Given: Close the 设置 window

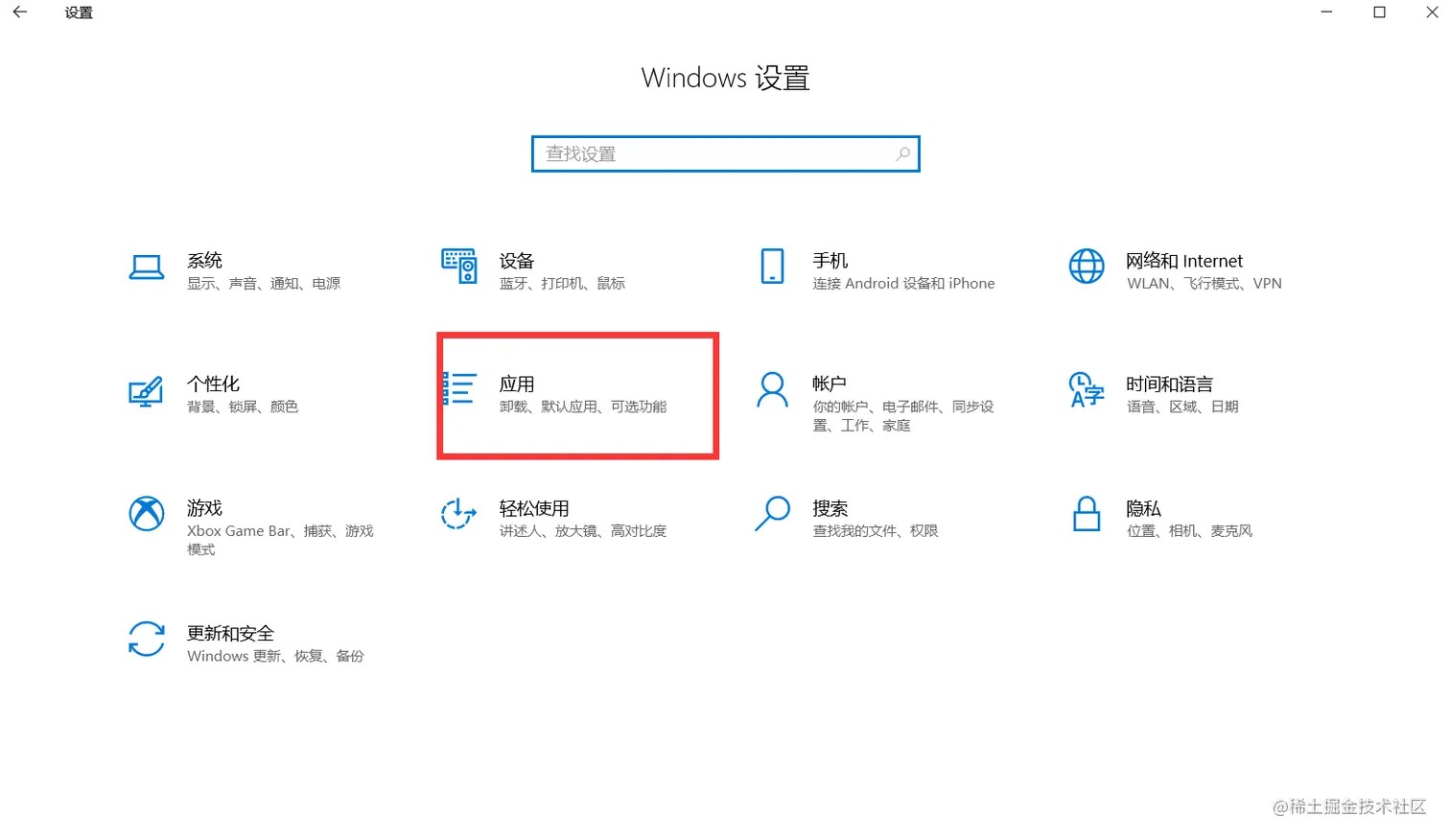Looking at the screenshot, I should pos(1431,12).
